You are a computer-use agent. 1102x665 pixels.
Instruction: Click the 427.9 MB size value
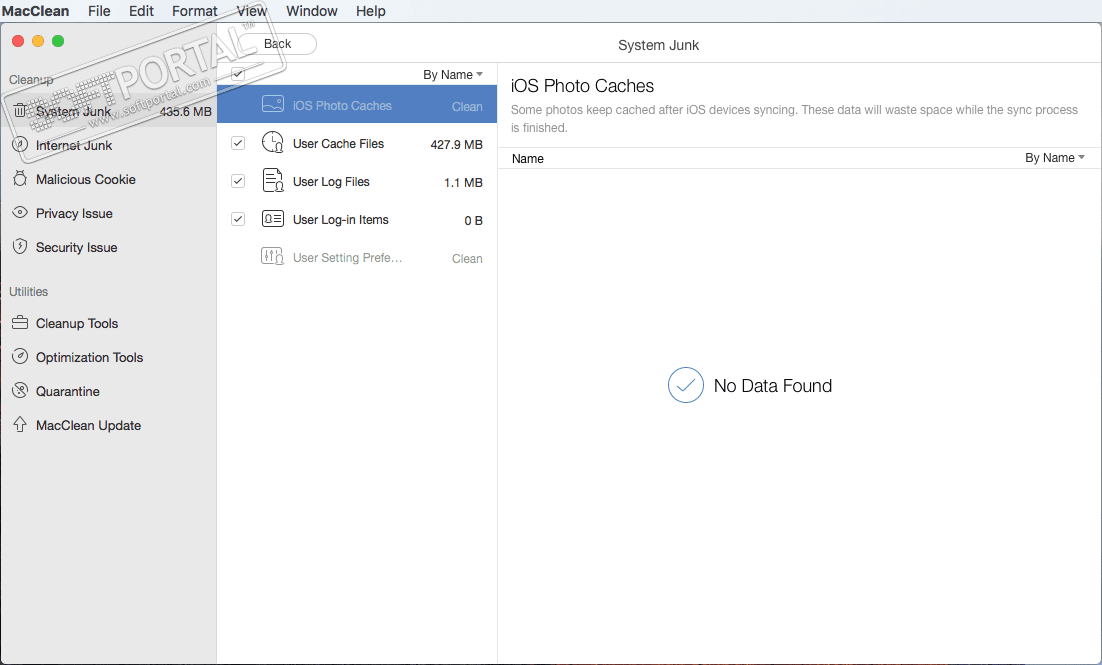pos(456,144)
